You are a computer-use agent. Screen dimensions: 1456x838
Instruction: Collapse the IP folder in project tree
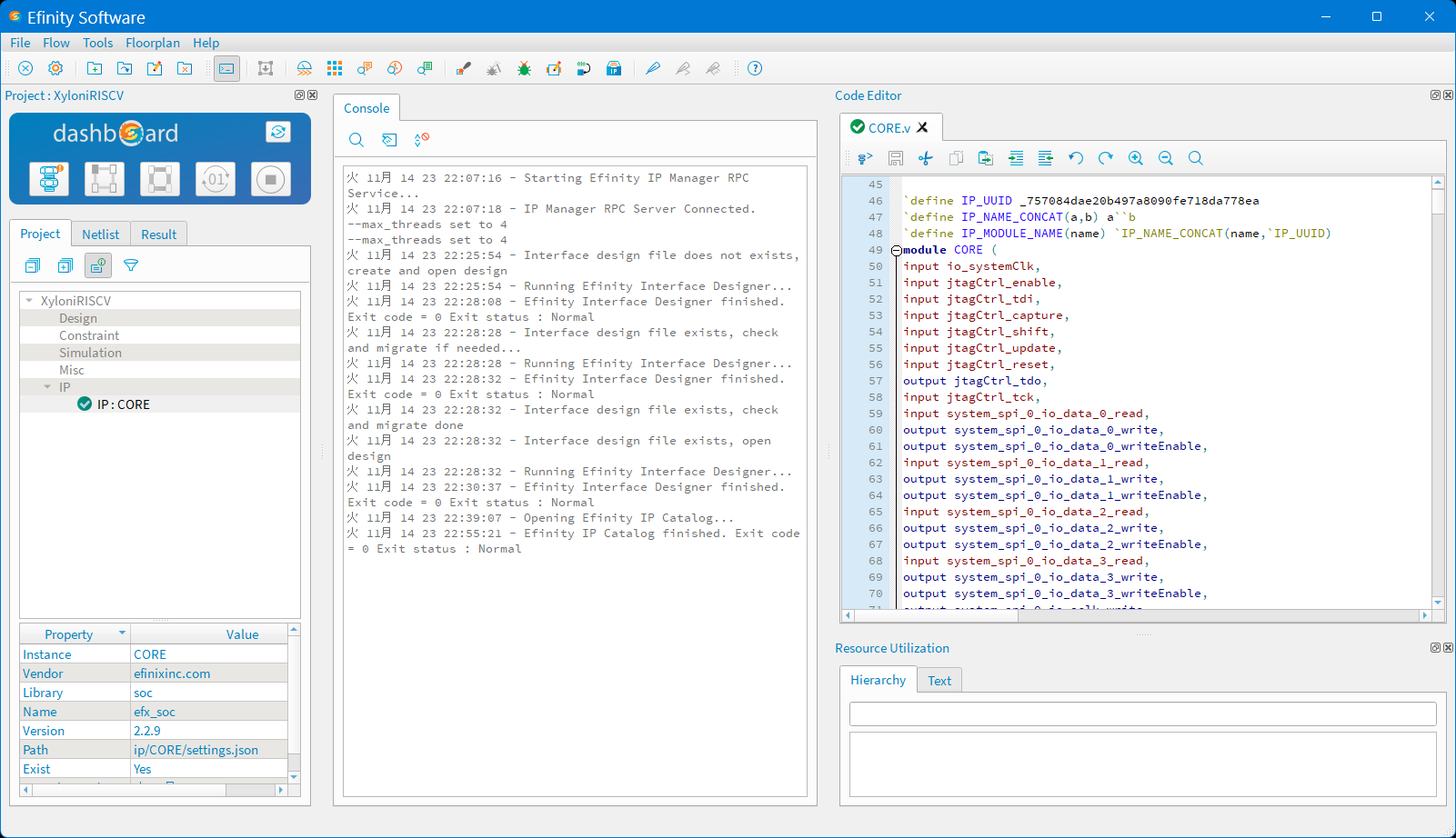pos(47,387)
